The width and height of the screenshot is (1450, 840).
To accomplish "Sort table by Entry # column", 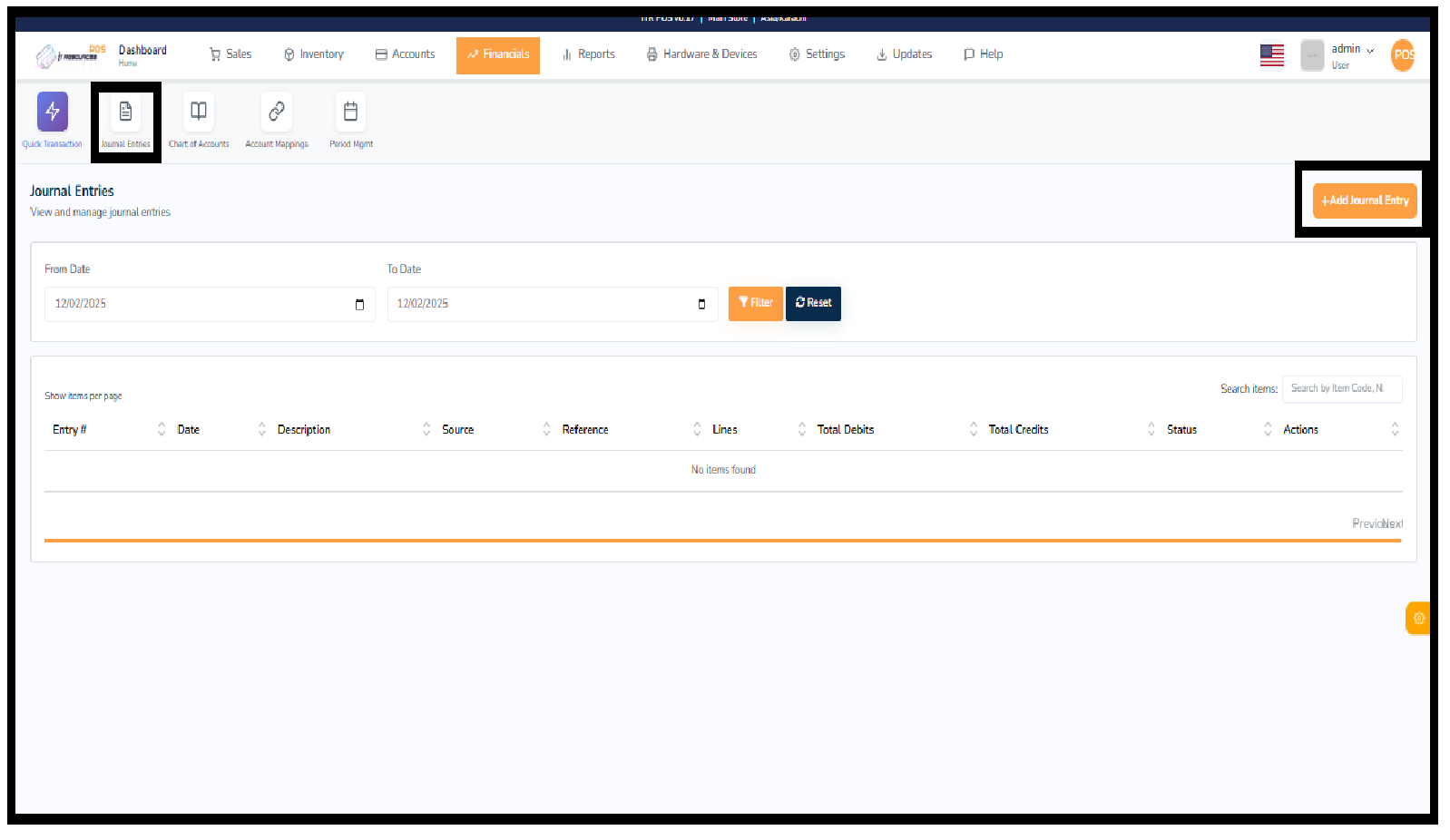I will [x=162, y=429].
